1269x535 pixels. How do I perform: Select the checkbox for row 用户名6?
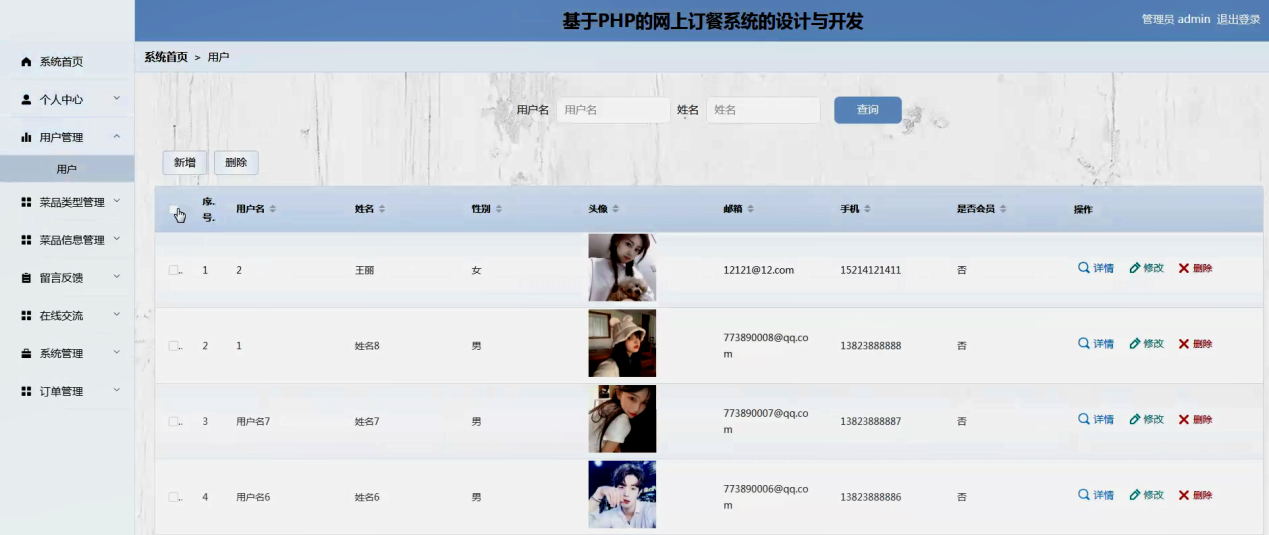pos(174,497)
